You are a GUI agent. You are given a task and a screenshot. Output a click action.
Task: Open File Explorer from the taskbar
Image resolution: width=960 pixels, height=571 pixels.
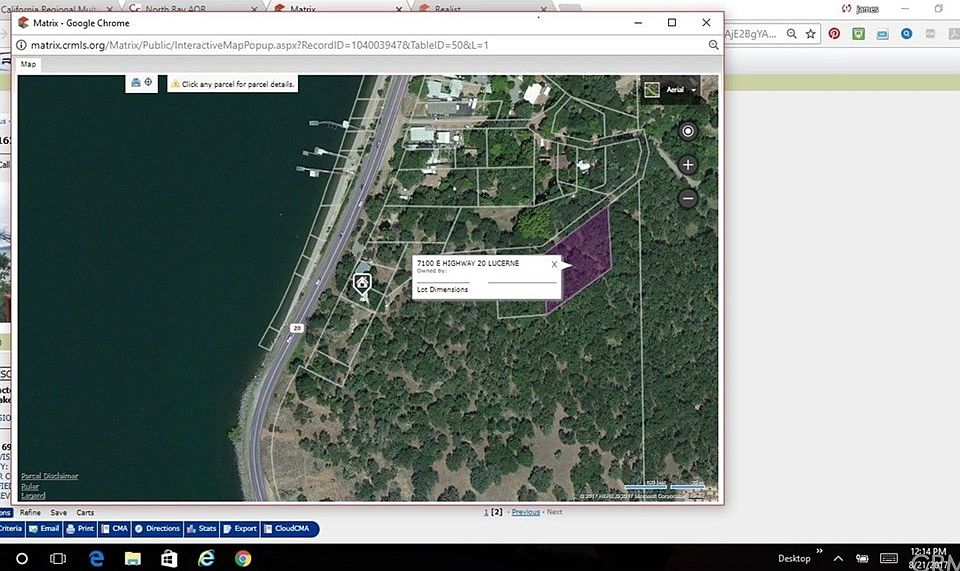coord(133,558)
